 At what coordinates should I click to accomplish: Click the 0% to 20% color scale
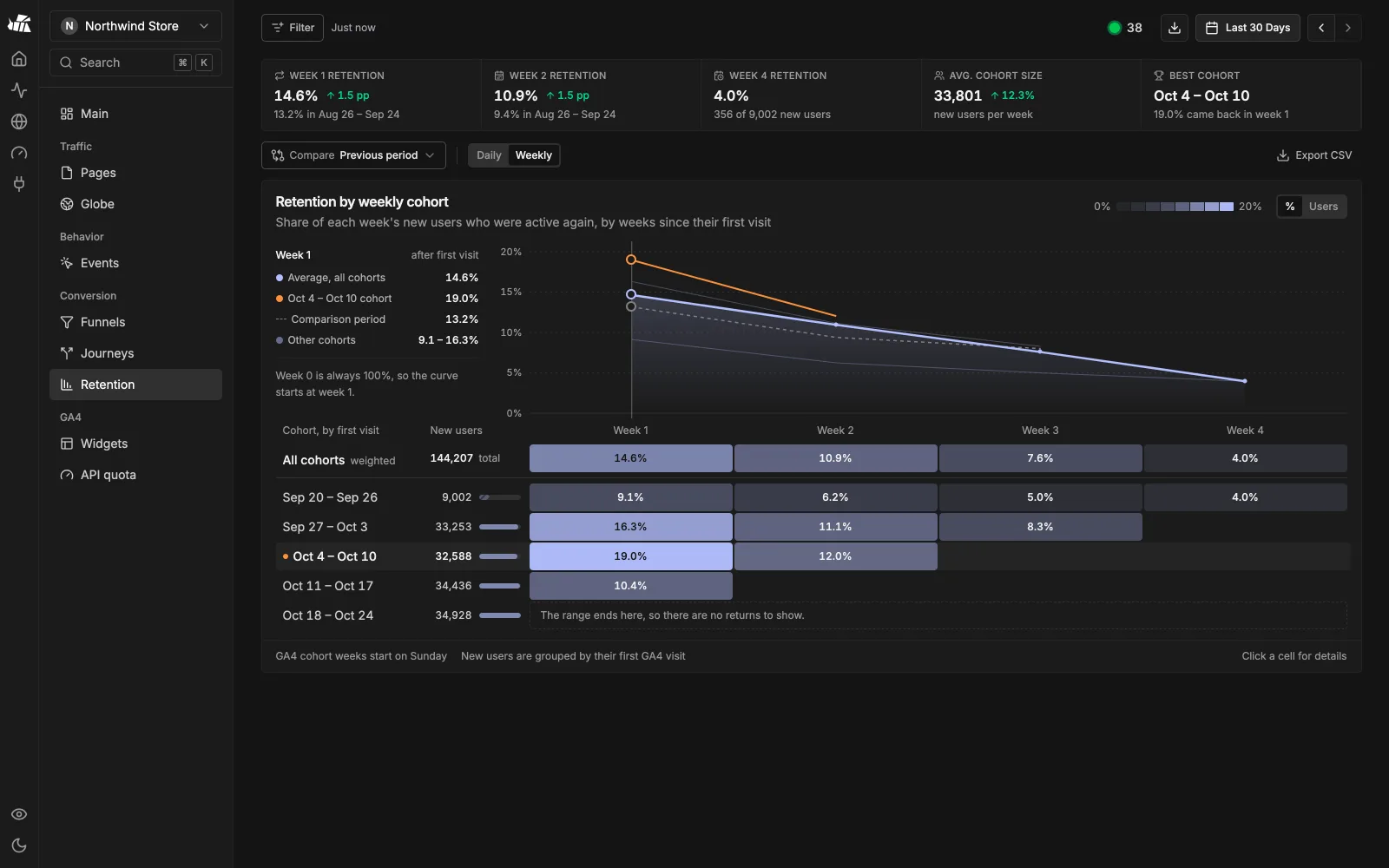click(x=1175, y=207)
